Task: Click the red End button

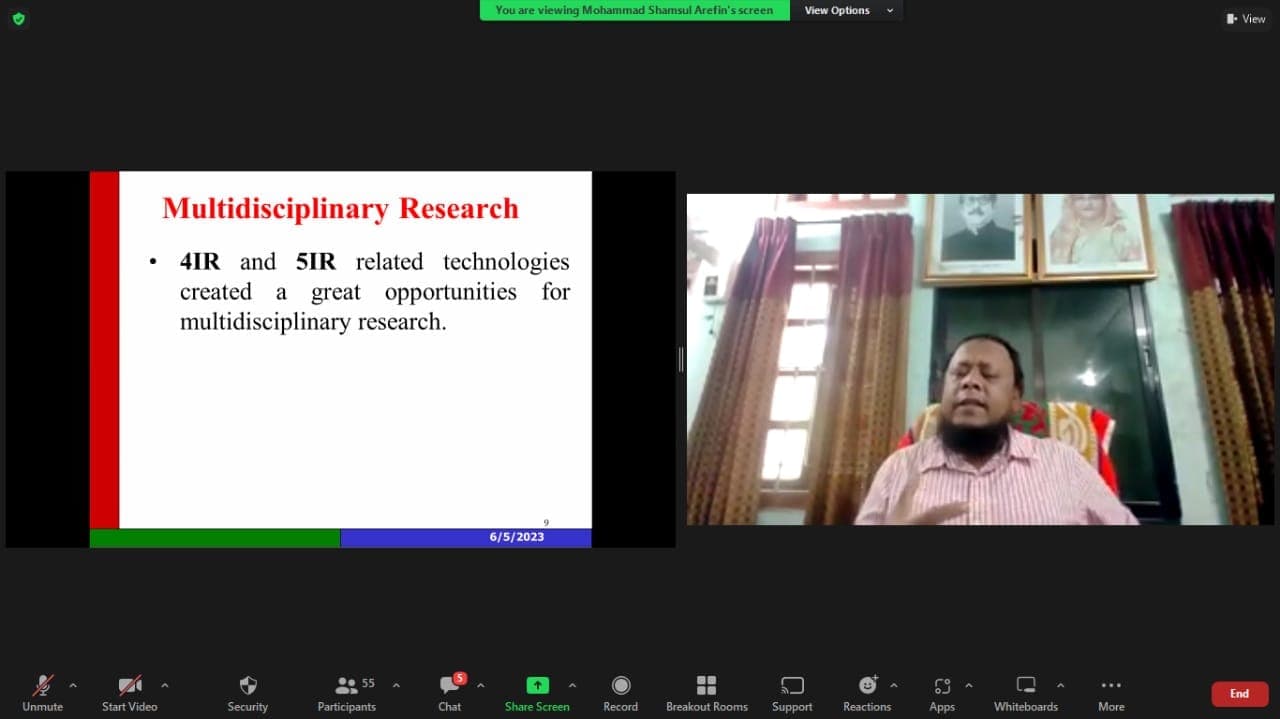Action: coord(1239,693)
